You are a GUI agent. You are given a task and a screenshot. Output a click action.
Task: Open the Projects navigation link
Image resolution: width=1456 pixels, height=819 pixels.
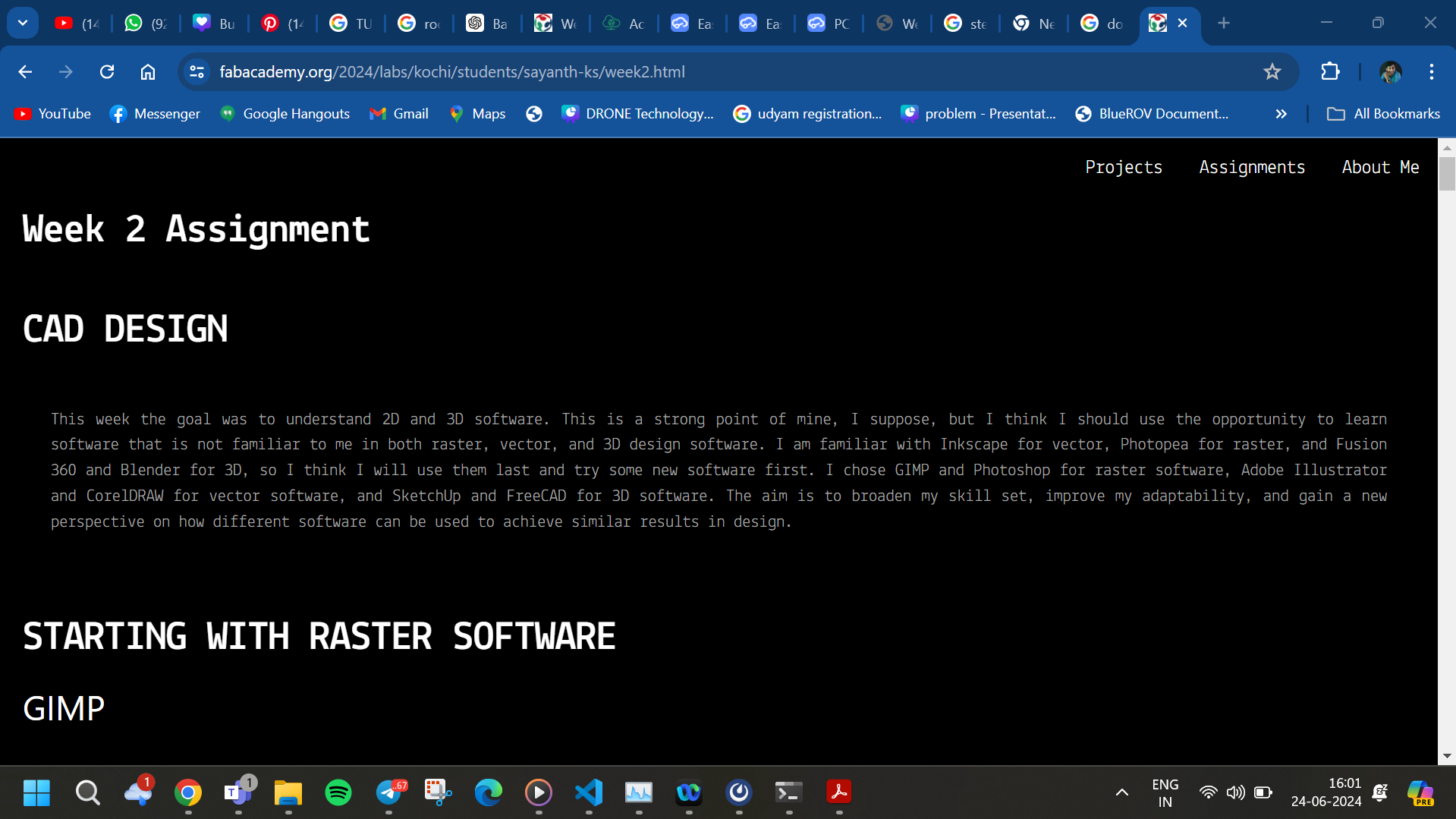pyautogui.click(x=1124, y=167)
